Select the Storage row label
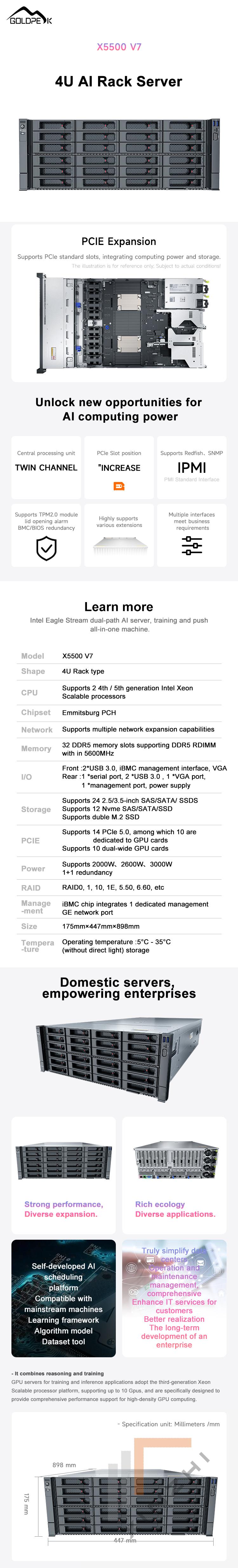The width and height of the screenshot is (238, 1568). click(36, 809)
